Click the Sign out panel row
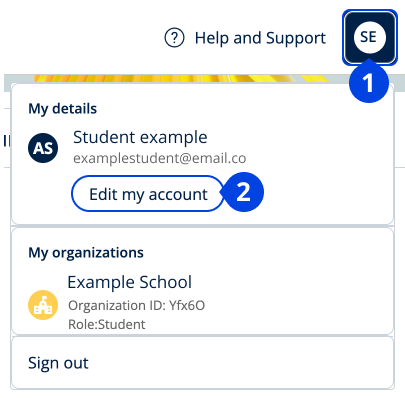405x398 pixels. (203, 363)
